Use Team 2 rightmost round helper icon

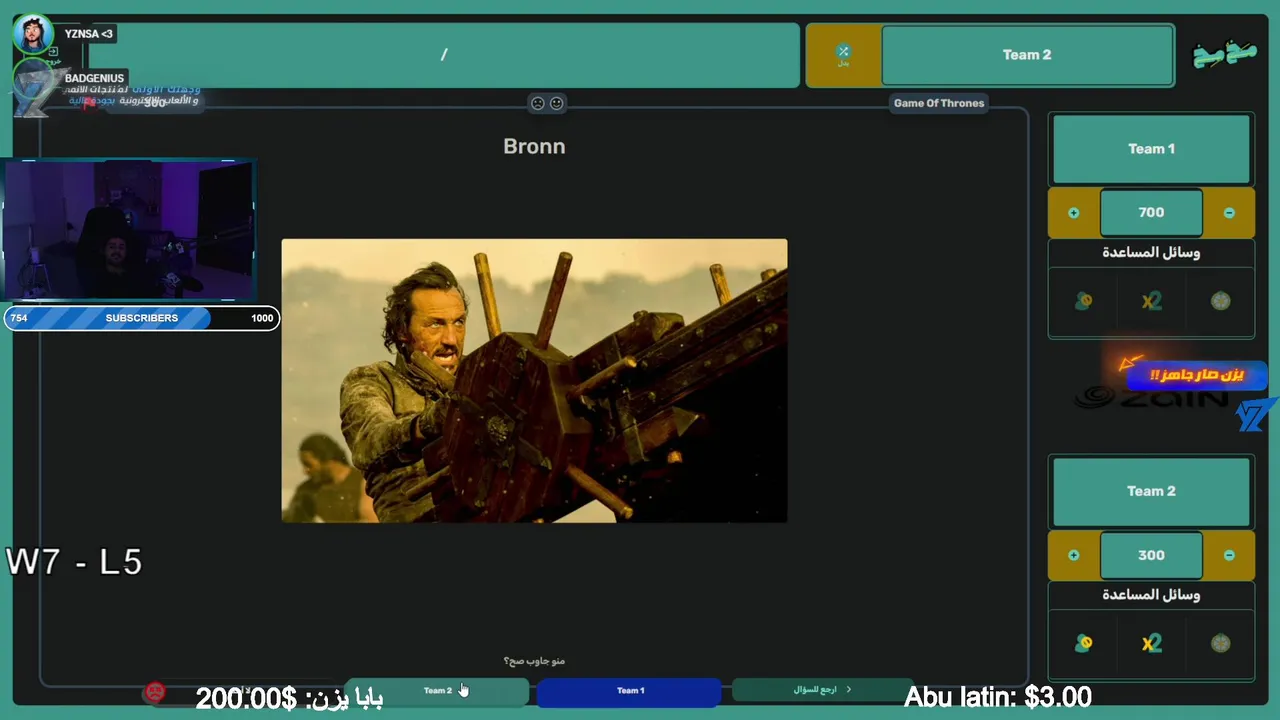click(1220, 643)
